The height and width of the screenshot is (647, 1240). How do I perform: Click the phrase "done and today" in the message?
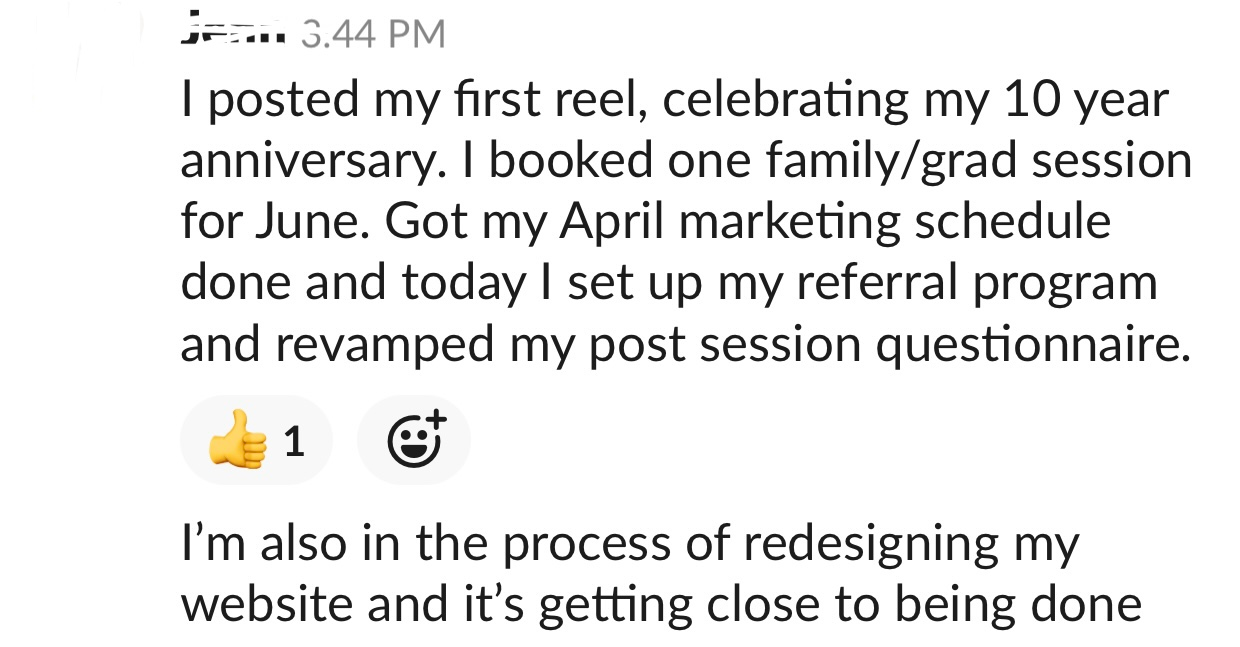(352, 283)
